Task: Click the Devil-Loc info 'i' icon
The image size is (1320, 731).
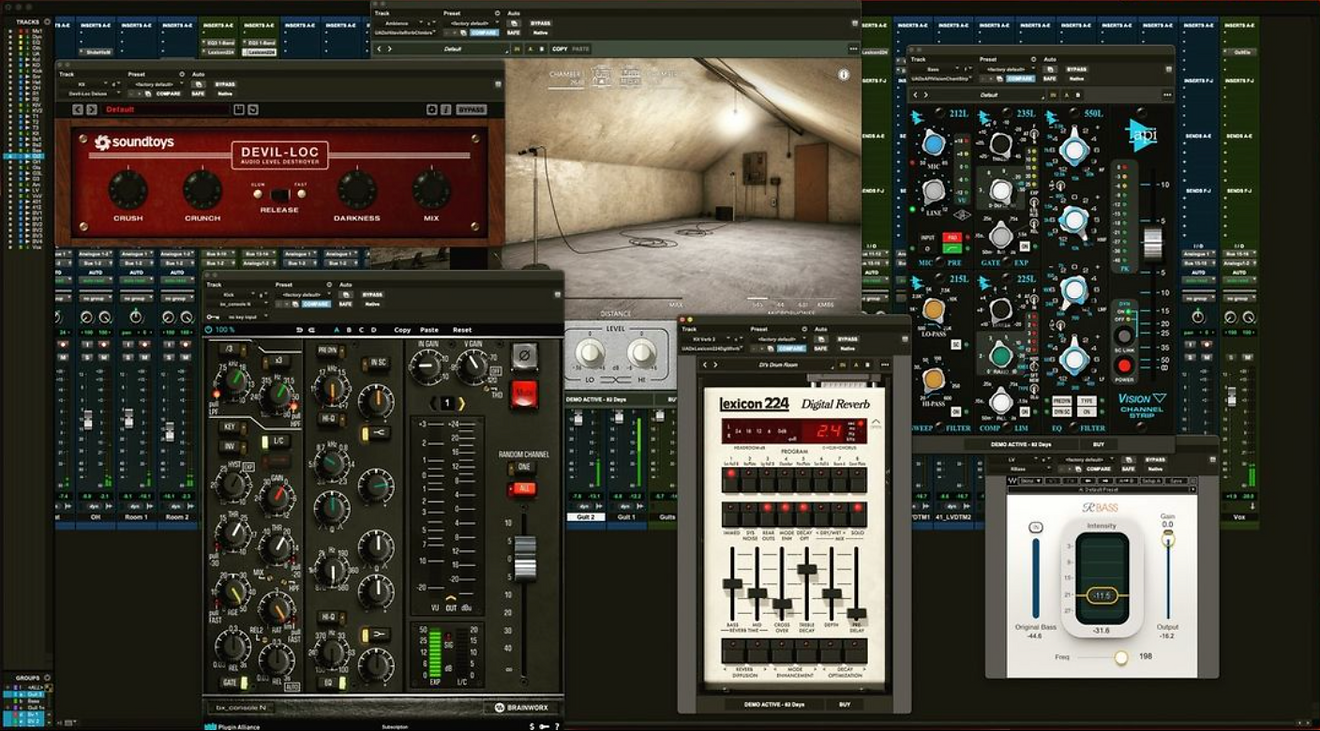Action: [x=446, y=109]
